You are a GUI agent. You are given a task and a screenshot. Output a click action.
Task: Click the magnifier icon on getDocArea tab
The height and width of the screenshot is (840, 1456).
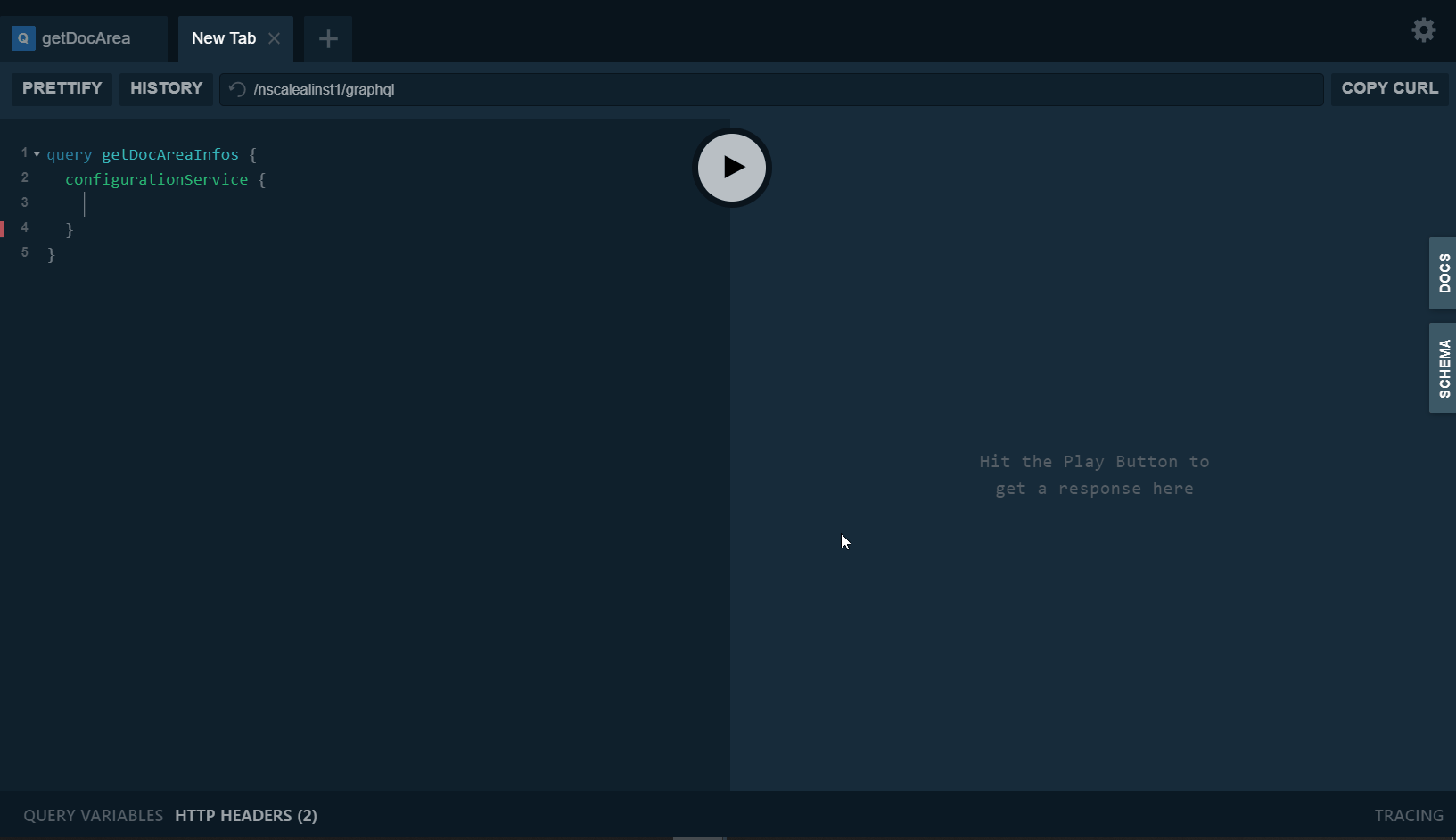pos(22,38)
